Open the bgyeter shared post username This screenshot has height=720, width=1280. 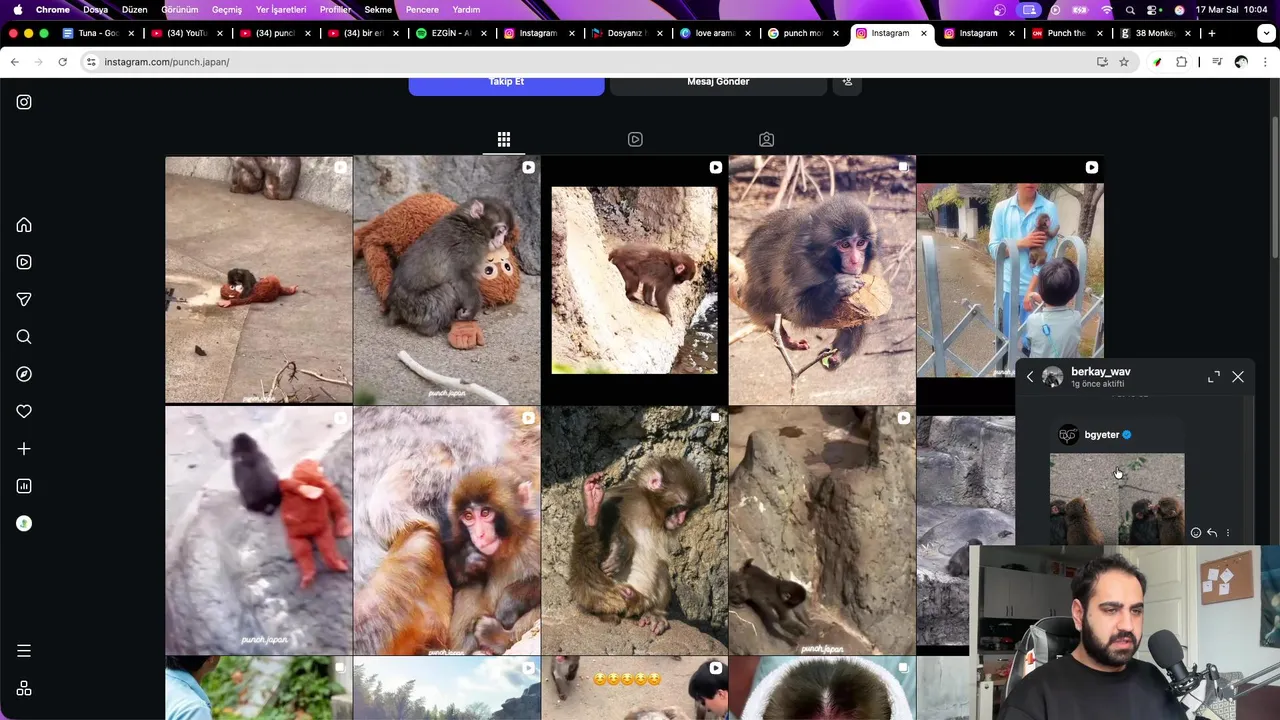(x=1102, y=435)
